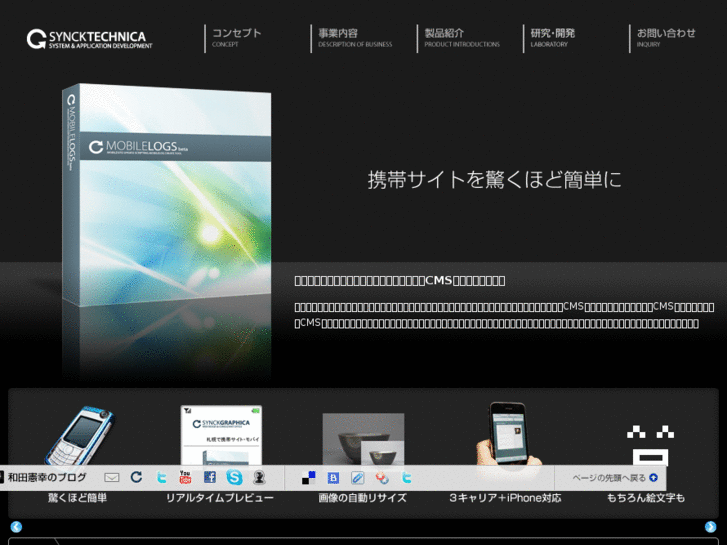Click the 画像の自動リサイズ caption

(363, 498)
